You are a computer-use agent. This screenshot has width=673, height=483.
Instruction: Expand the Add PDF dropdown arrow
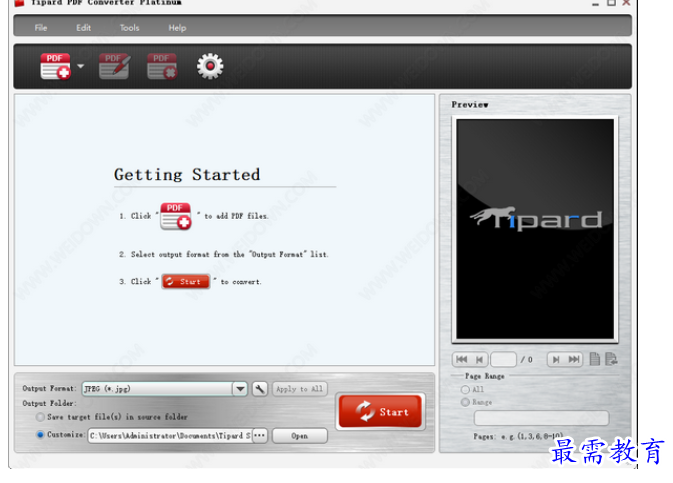(80, 66)
